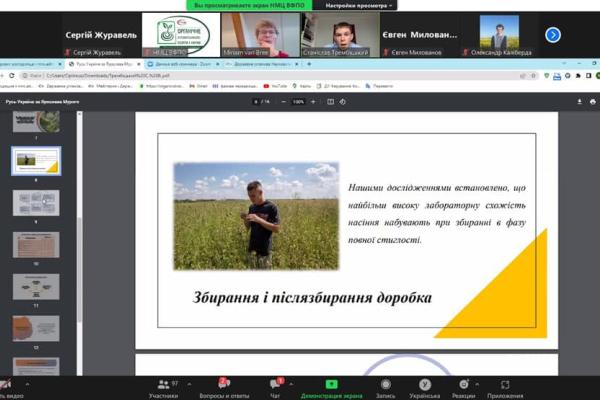Select the highlighted page 8 thumbnail
Screen dimensions: 600x400
coord(36,161)
